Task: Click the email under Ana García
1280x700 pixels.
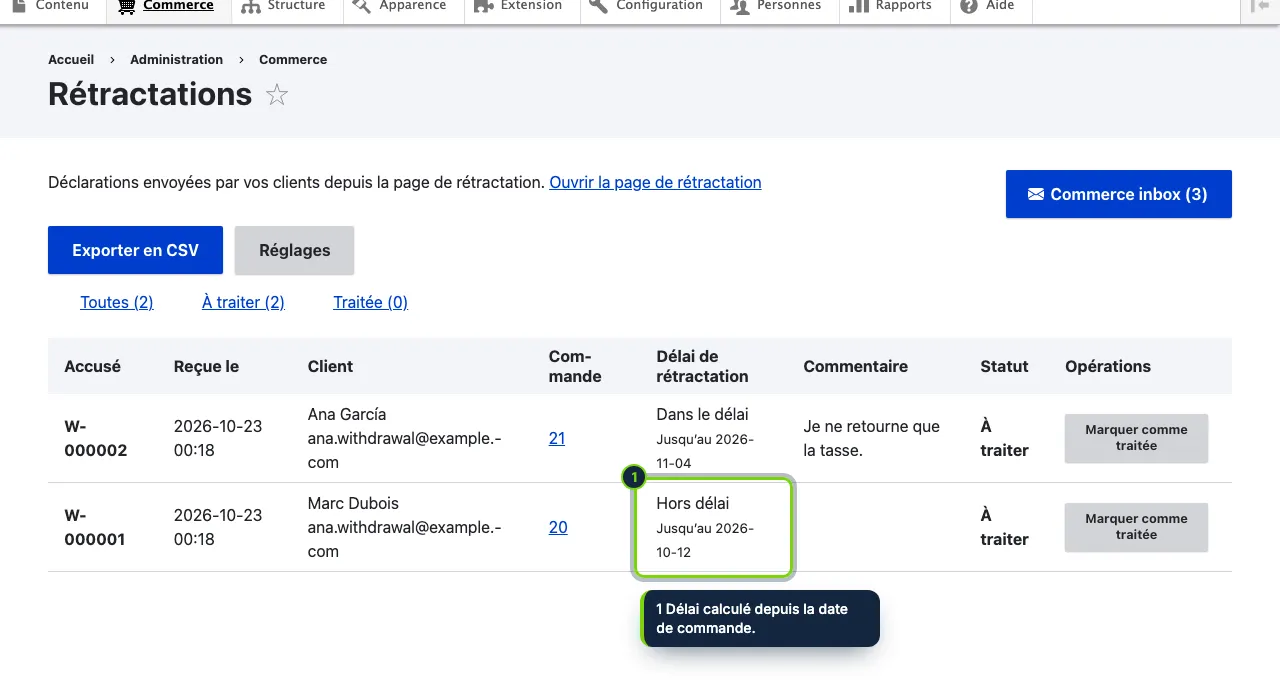Action: click(x=405, y=450)
